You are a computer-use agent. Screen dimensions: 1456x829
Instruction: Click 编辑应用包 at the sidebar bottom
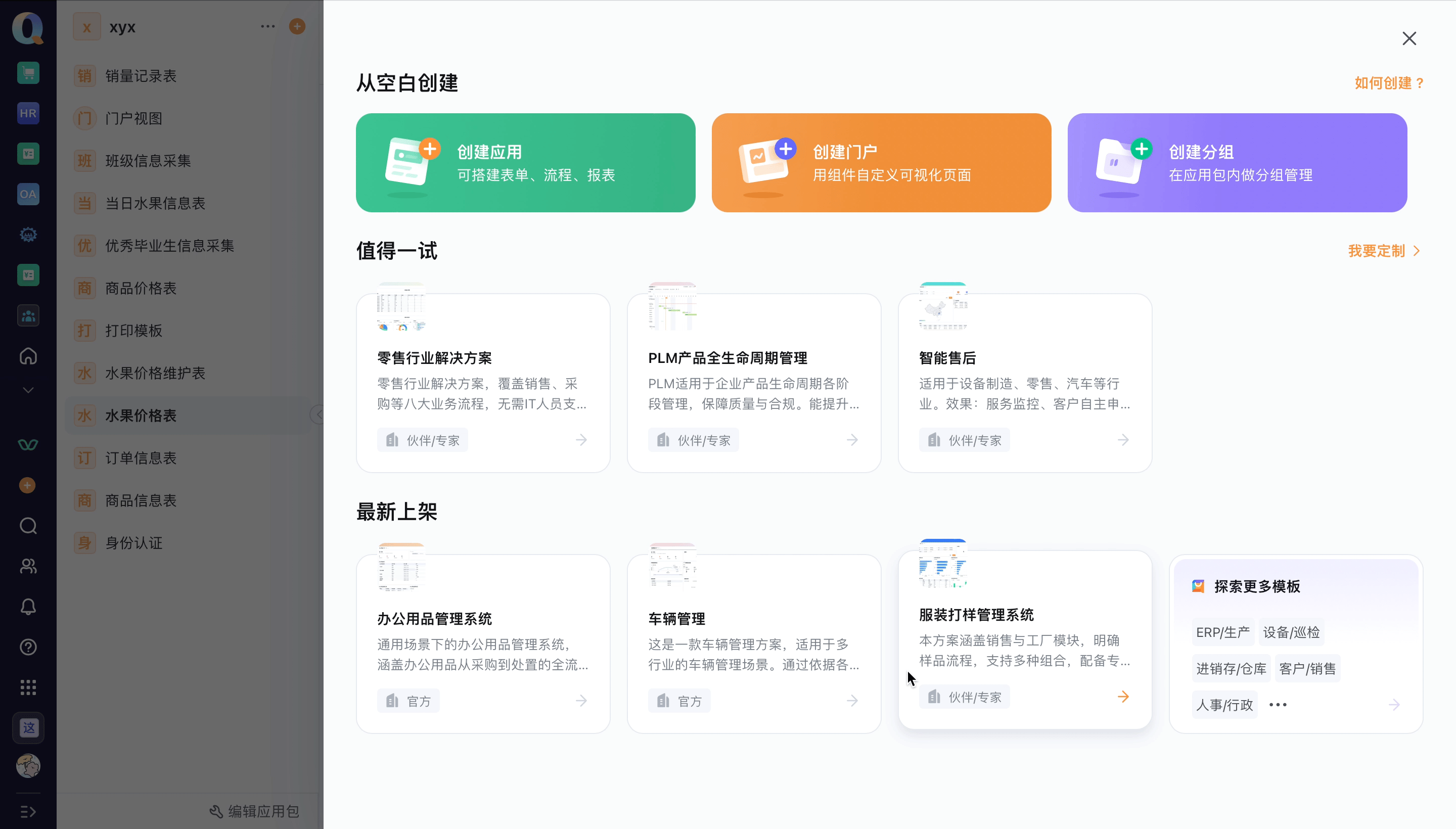pyautogui.click(x=254, y=811)
